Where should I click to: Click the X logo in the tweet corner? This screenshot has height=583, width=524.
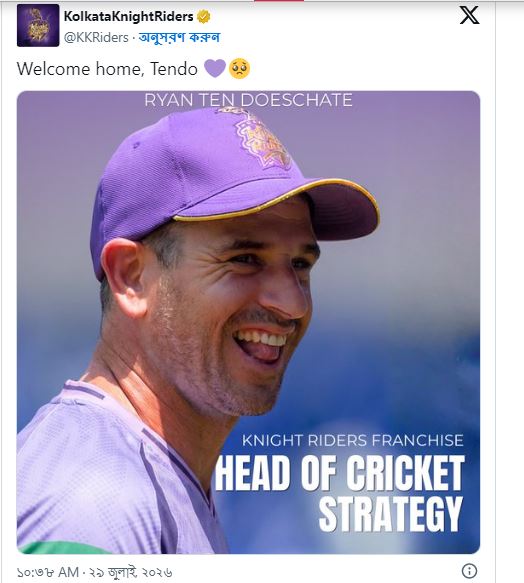pos(469,15)
